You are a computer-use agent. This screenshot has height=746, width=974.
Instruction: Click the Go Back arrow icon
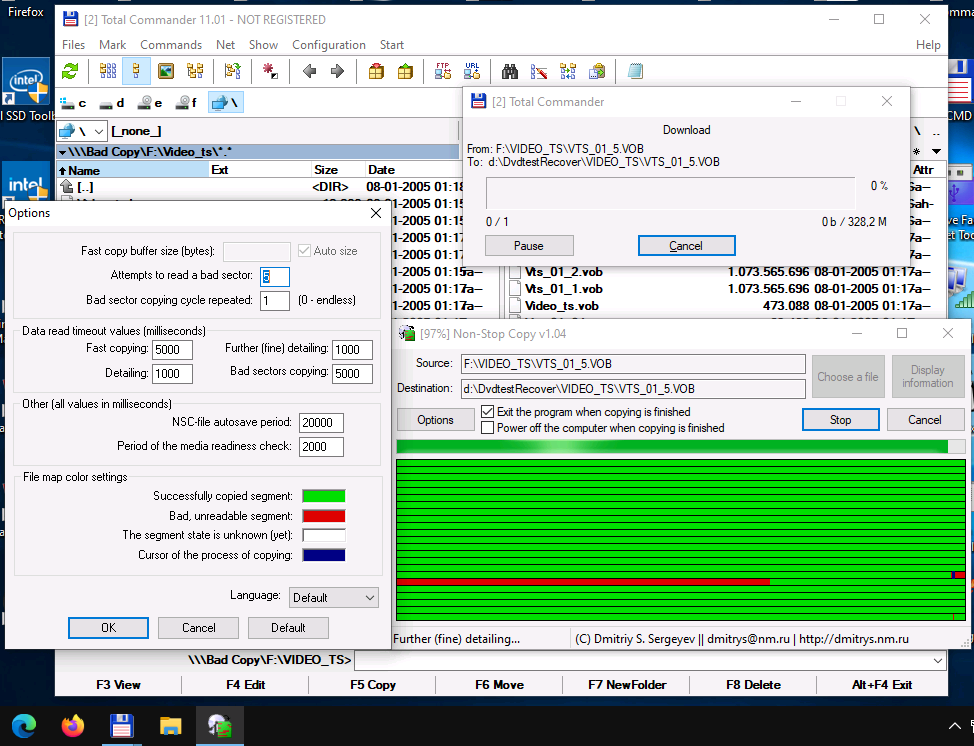(309, 71)
